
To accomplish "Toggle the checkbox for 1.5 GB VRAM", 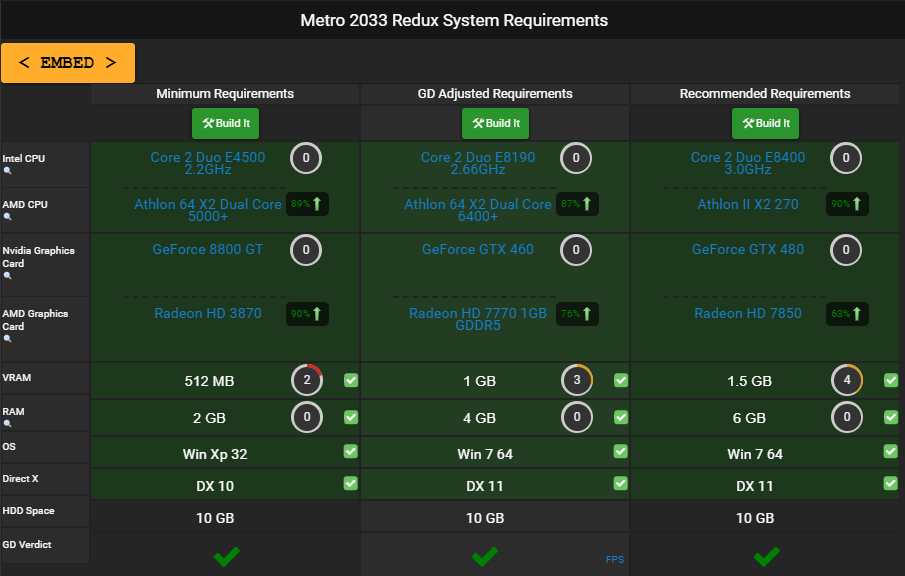I will 891,380.
